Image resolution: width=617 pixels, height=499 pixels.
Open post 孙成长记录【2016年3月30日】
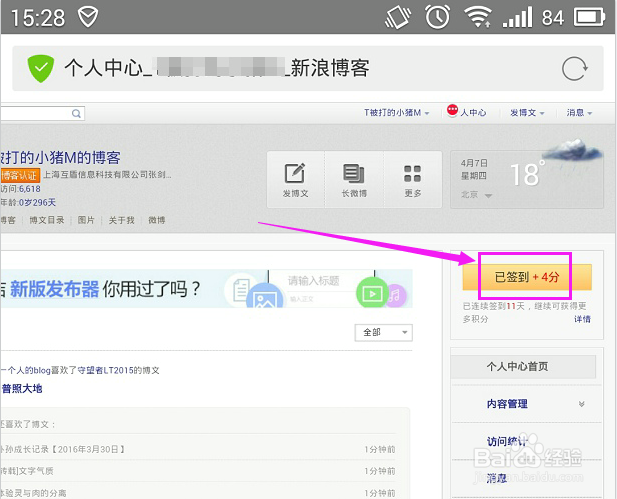click(63, 449)
